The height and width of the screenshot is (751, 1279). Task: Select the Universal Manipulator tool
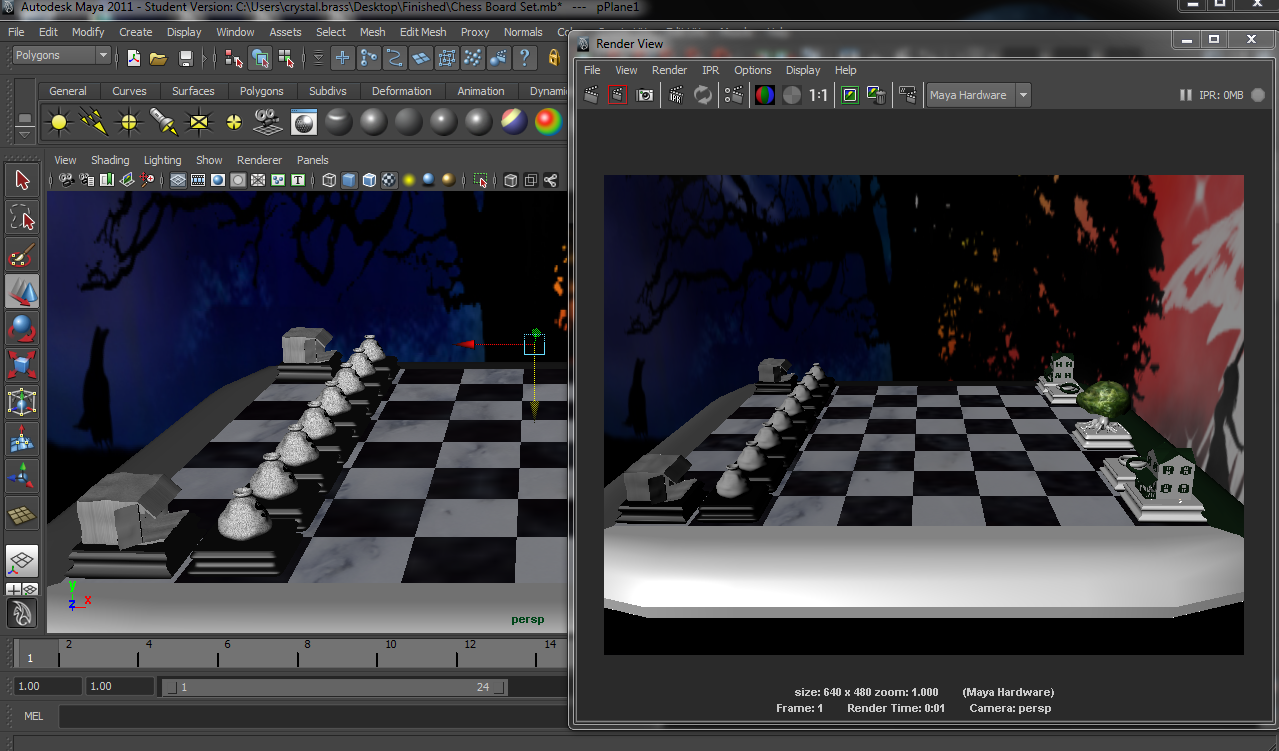point(22,402)
